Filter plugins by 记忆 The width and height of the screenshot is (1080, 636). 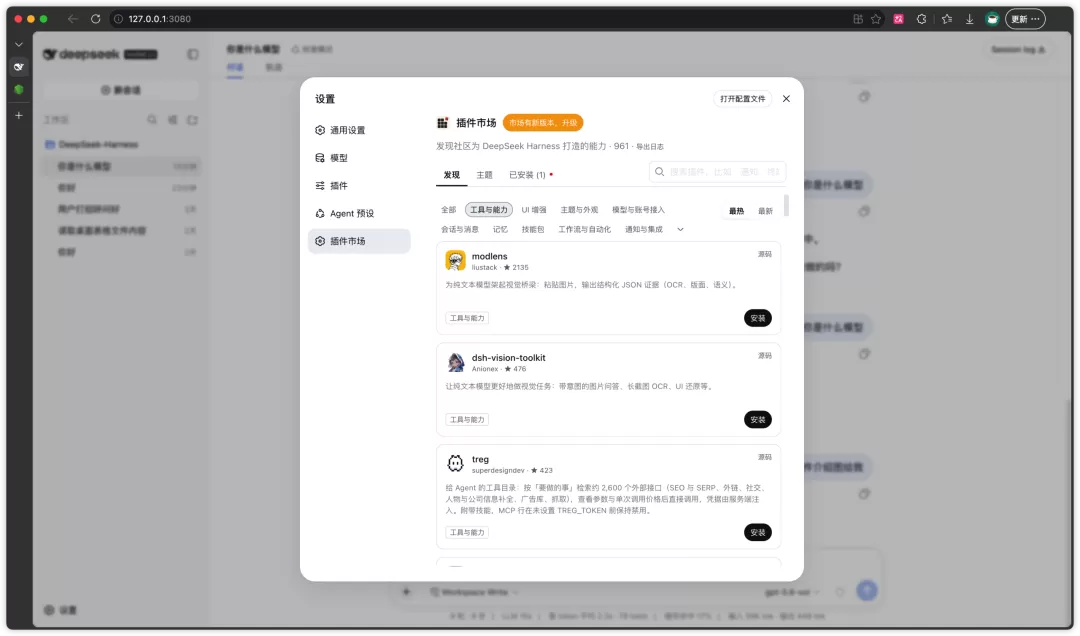[500, 229]
